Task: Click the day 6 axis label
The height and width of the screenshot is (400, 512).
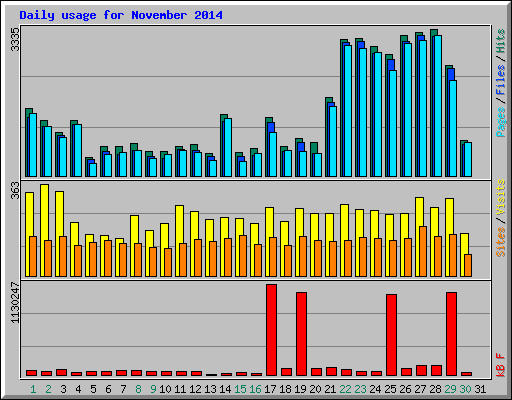Action: pyautogui.click(x=108, y=389)
